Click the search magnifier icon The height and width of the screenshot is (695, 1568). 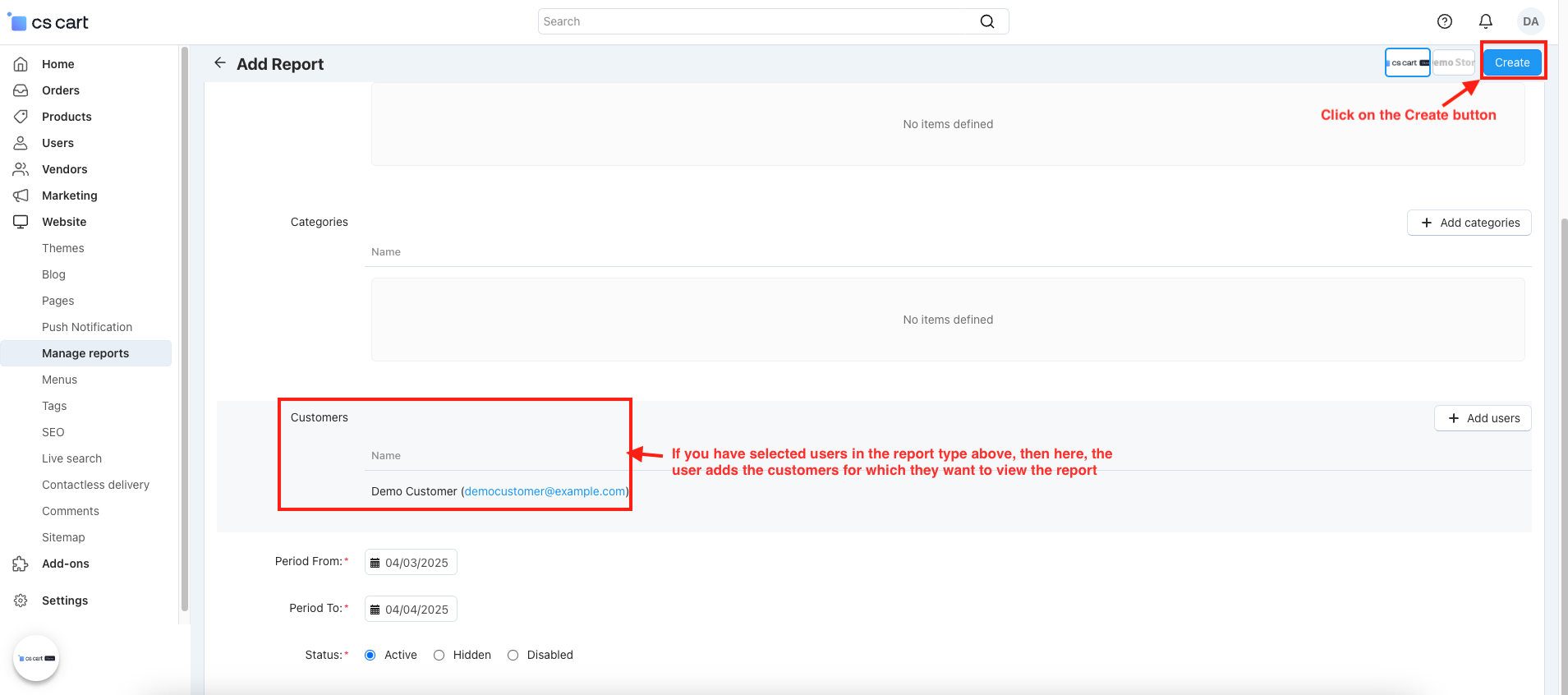point(986,21)
